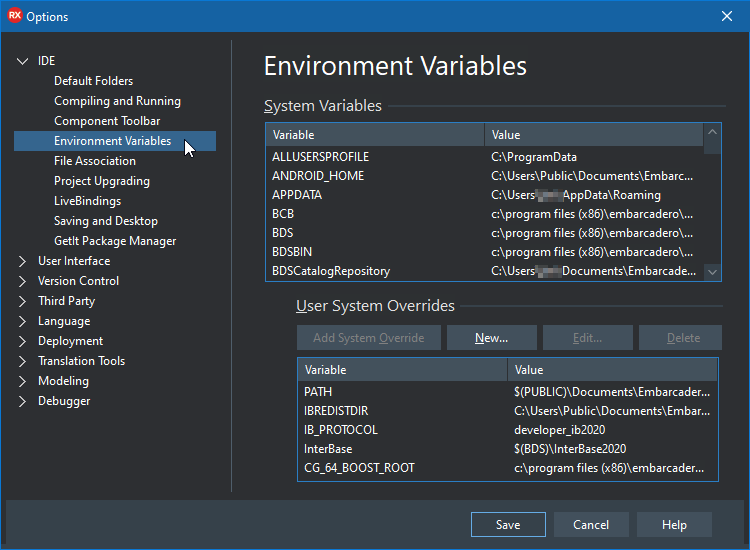Screen dimensions: 750x550
Task: Click Variable header in user overrides table
Action: coord(402,370)
